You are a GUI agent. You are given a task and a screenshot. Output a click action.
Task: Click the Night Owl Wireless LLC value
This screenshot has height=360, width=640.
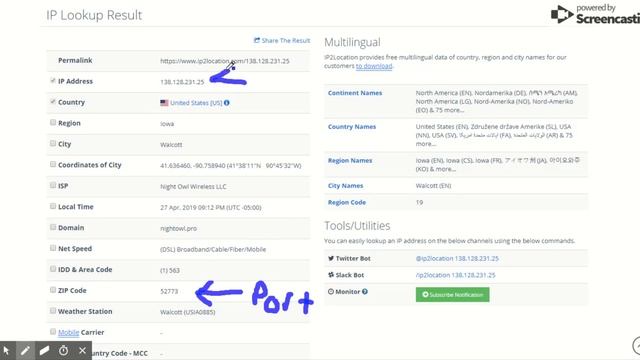pos(193,187)
